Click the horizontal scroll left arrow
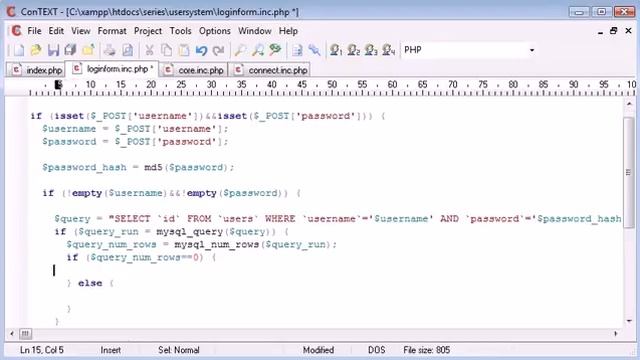The height and width of the screenshot is (360, 640). 12,334
